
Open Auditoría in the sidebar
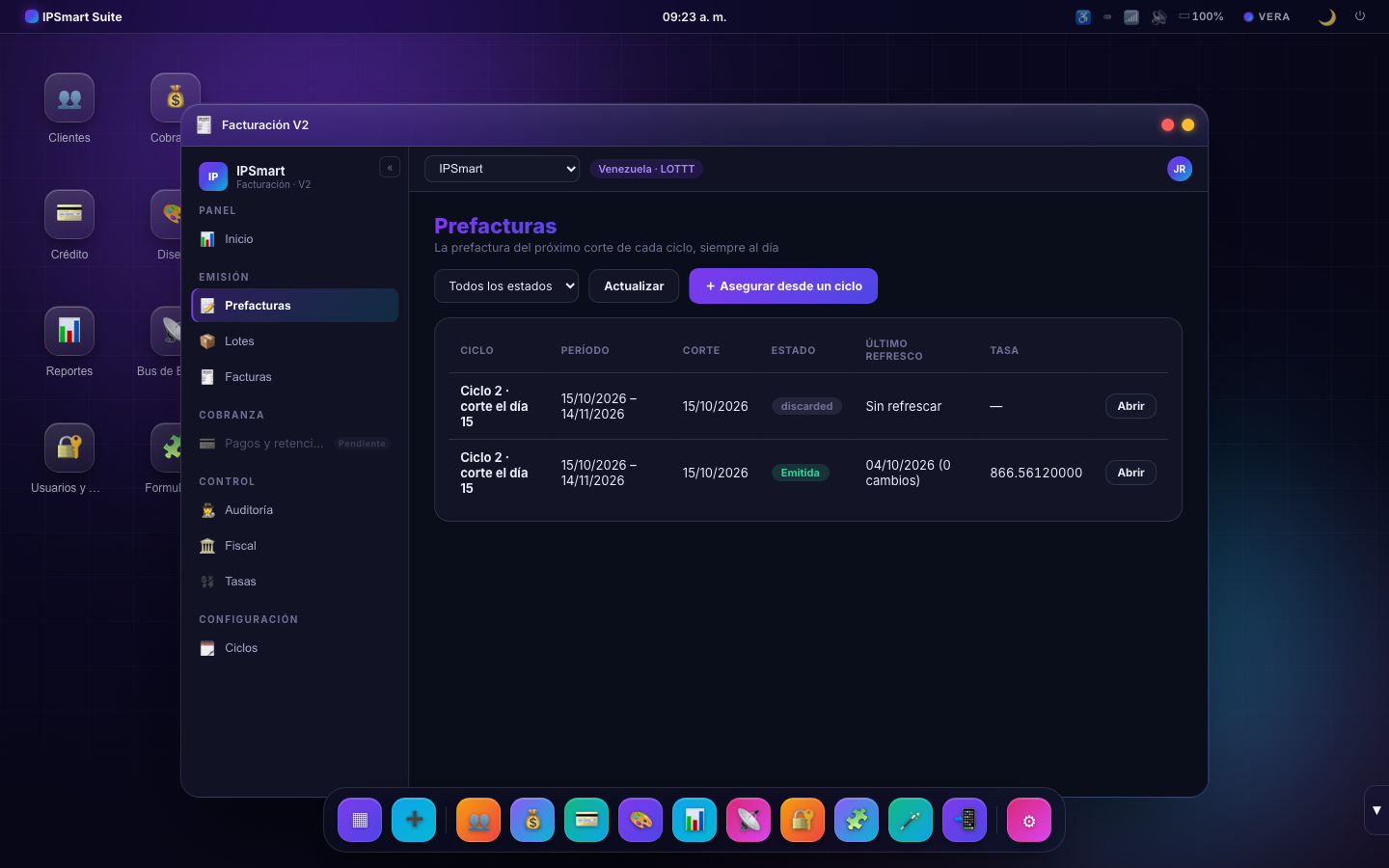[x=294, y=510]
